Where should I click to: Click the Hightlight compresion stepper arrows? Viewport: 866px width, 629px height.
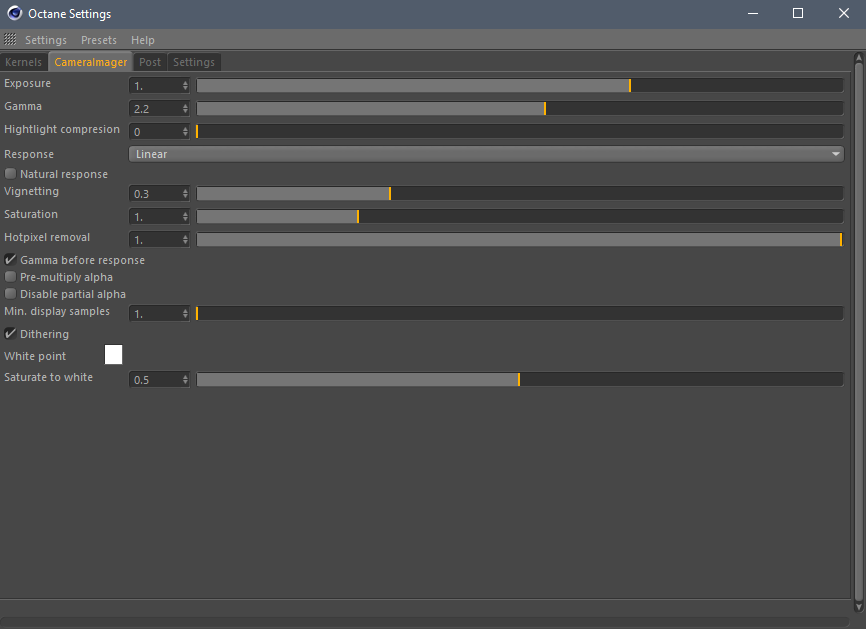[185, 132]
